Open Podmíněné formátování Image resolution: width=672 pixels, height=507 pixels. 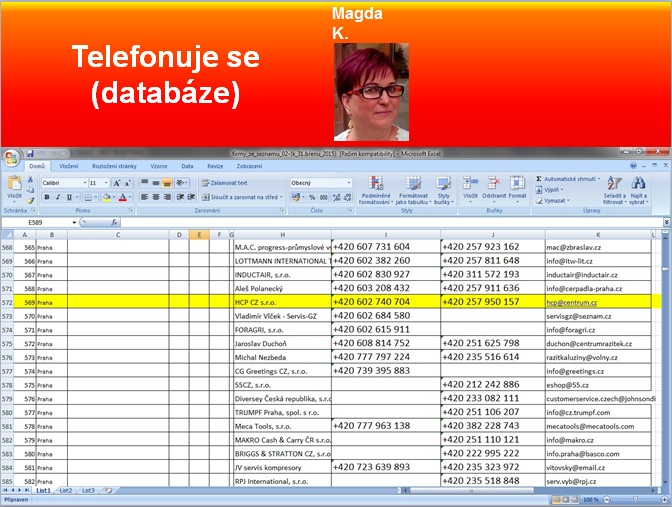(x=375, y=191)
